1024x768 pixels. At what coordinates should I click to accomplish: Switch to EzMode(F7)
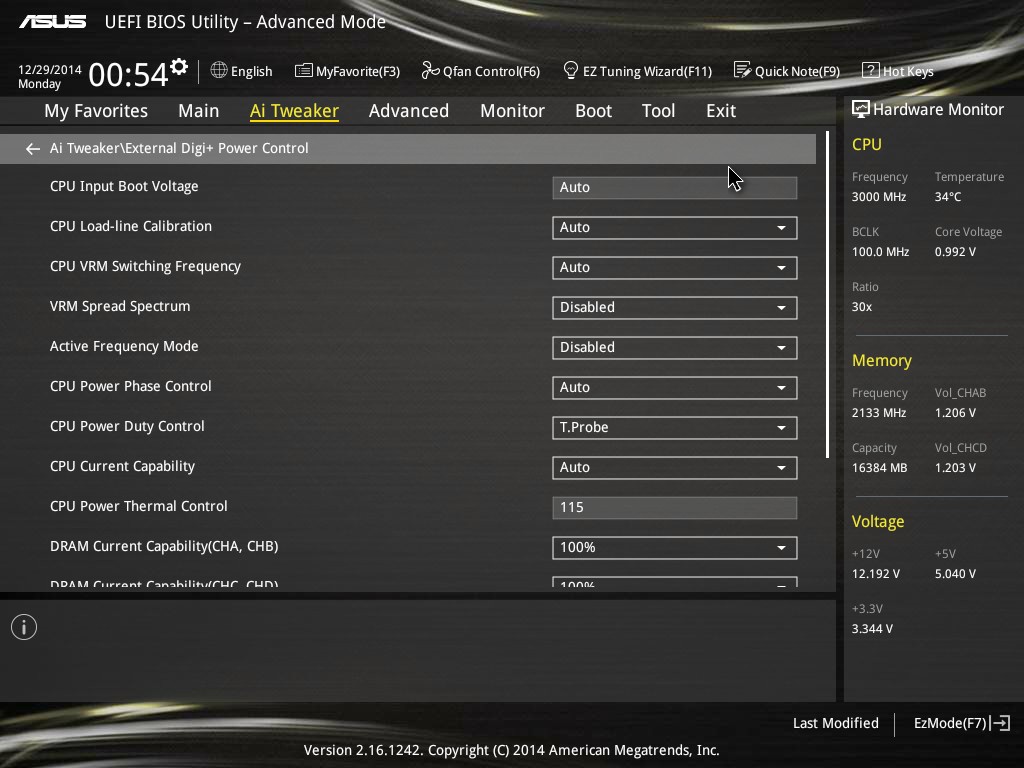tap(961, 723)
